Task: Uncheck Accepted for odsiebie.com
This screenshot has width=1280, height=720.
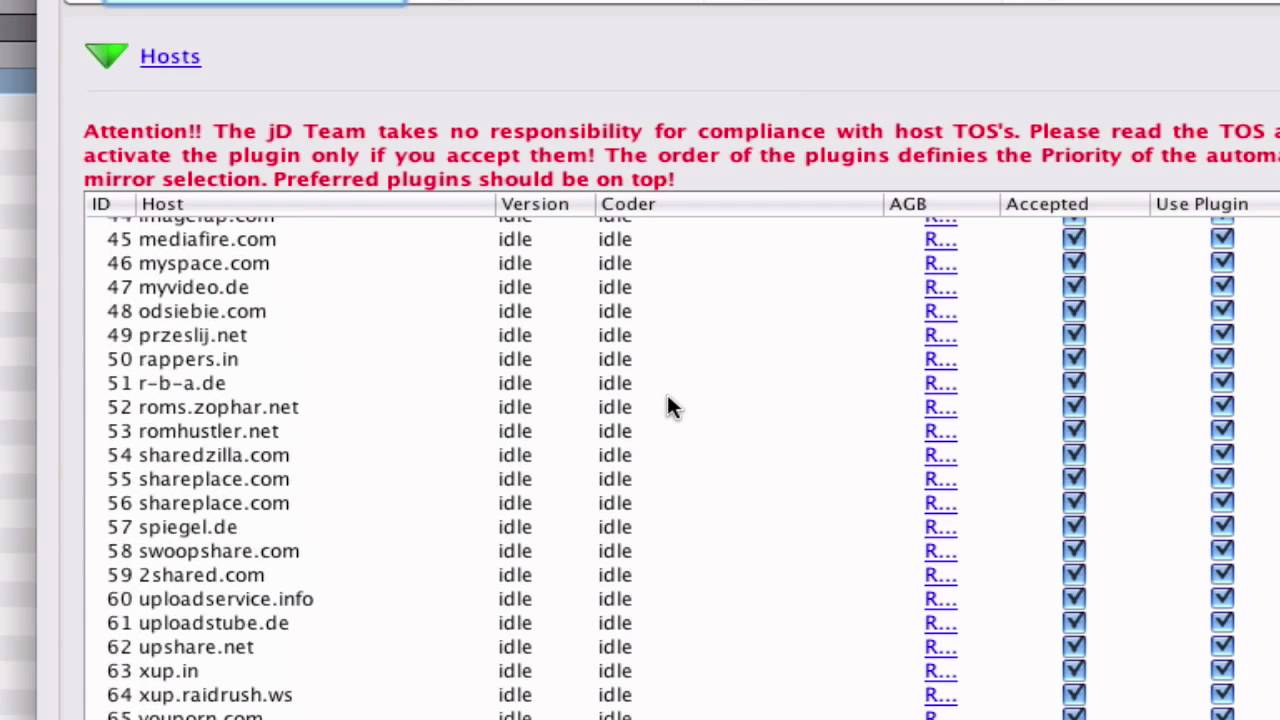Action: (x=1074, y=310)
